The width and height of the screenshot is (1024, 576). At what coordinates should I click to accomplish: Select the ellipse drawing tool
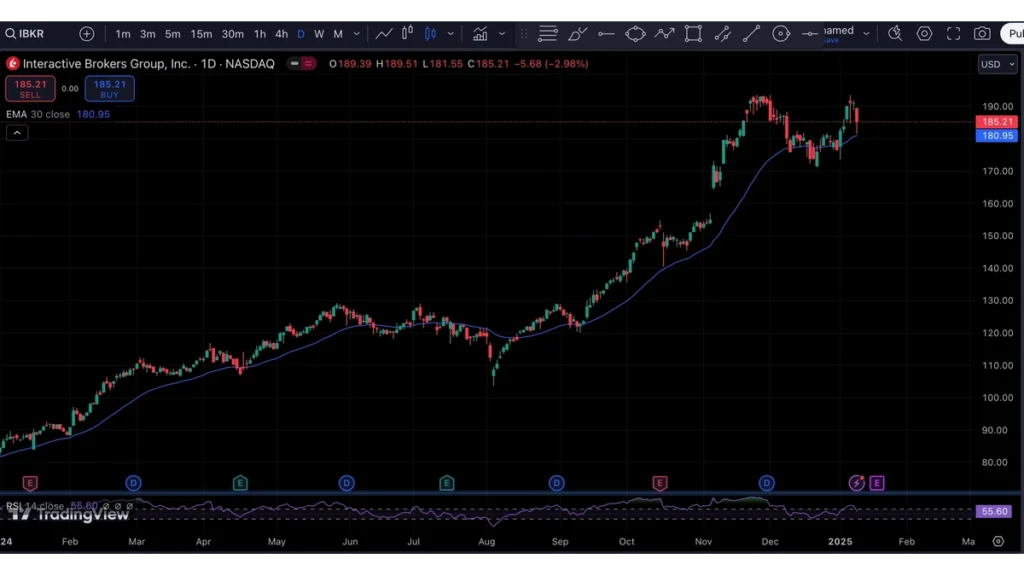635,33
